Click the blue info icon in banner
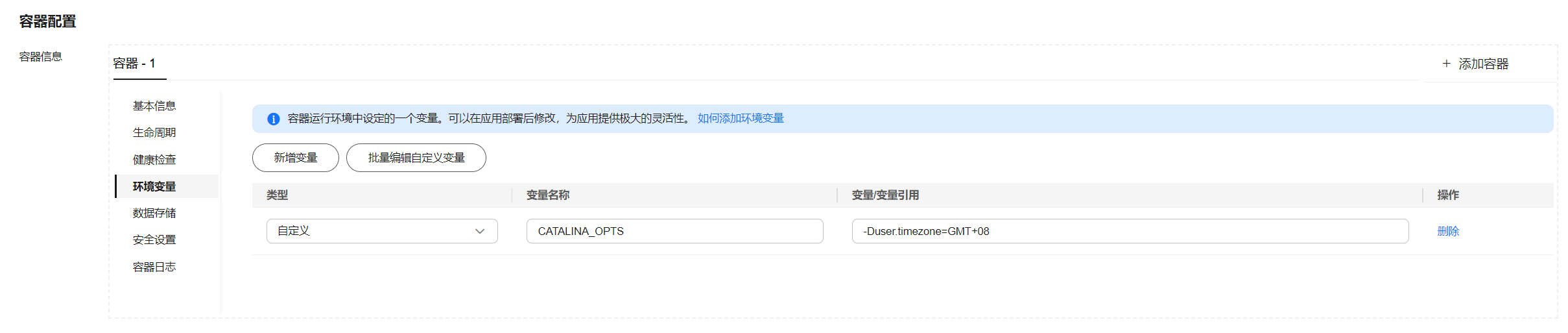 274,119
